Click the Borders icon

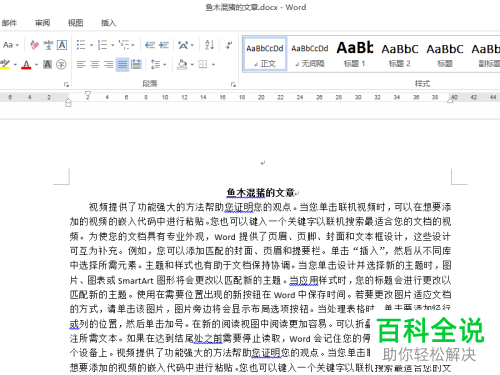[203, 64]
